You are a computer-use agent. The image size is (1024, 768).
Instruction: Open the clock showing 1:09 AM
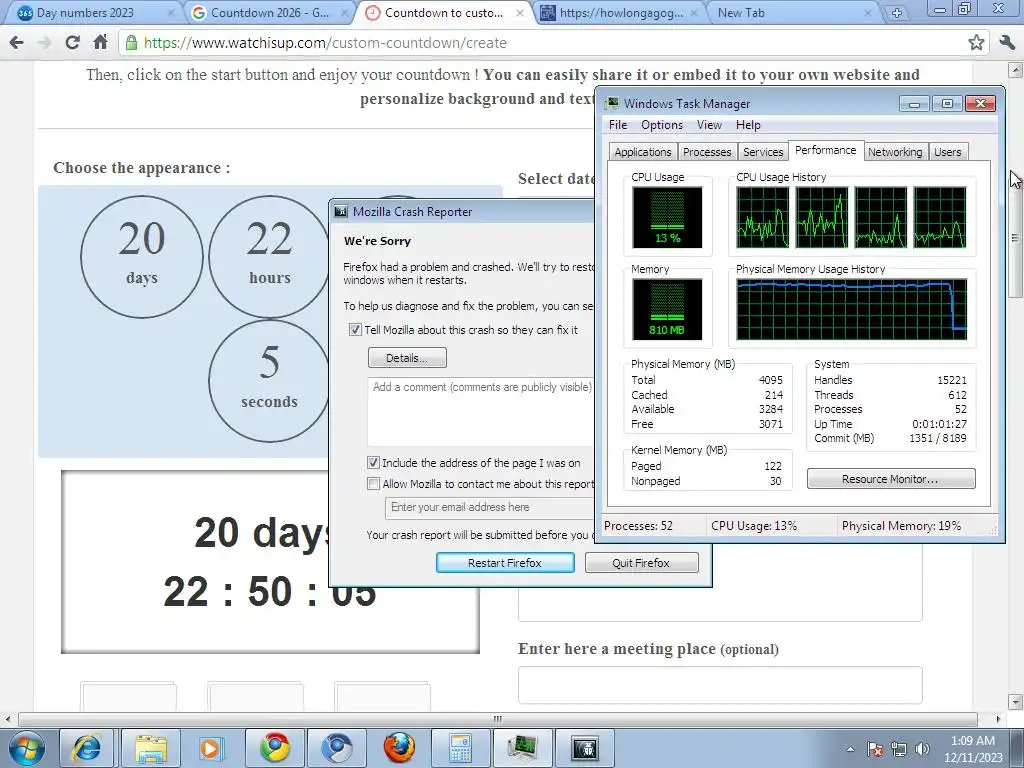(973, 749)
